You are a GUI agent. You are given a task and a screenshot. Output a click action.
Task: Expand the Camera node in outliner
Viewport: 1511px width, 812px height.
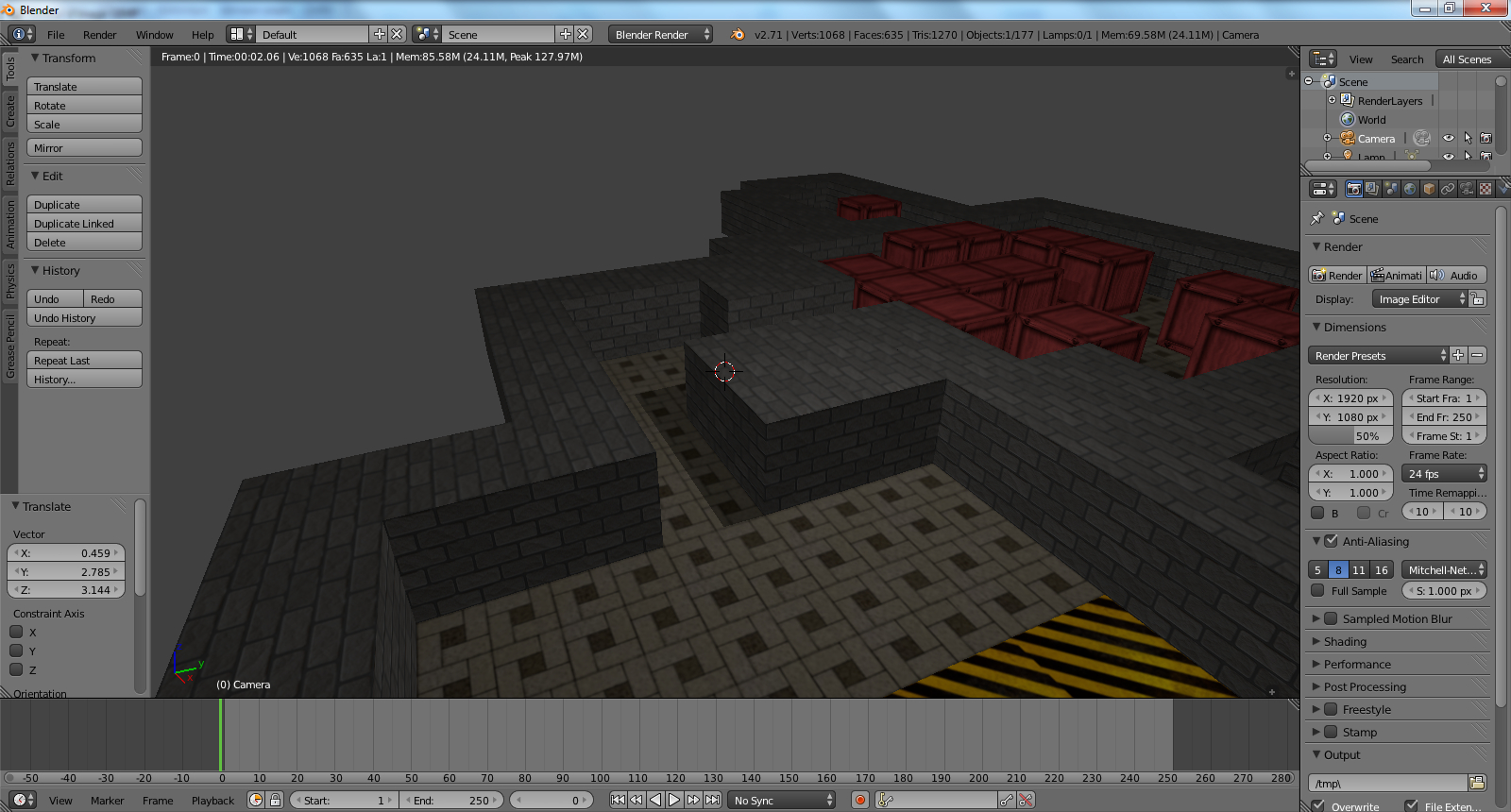1327,138
